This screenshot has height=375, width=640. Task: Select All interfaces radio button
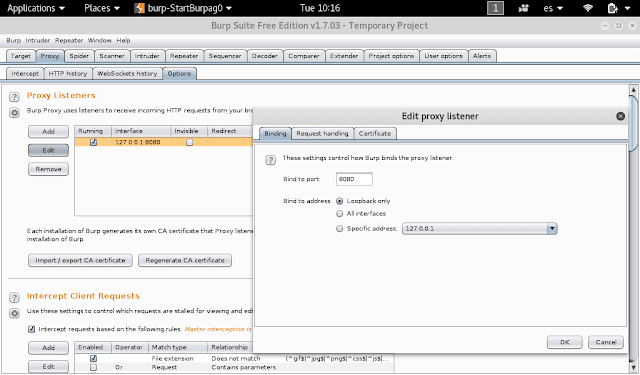(x=339, y=213)
